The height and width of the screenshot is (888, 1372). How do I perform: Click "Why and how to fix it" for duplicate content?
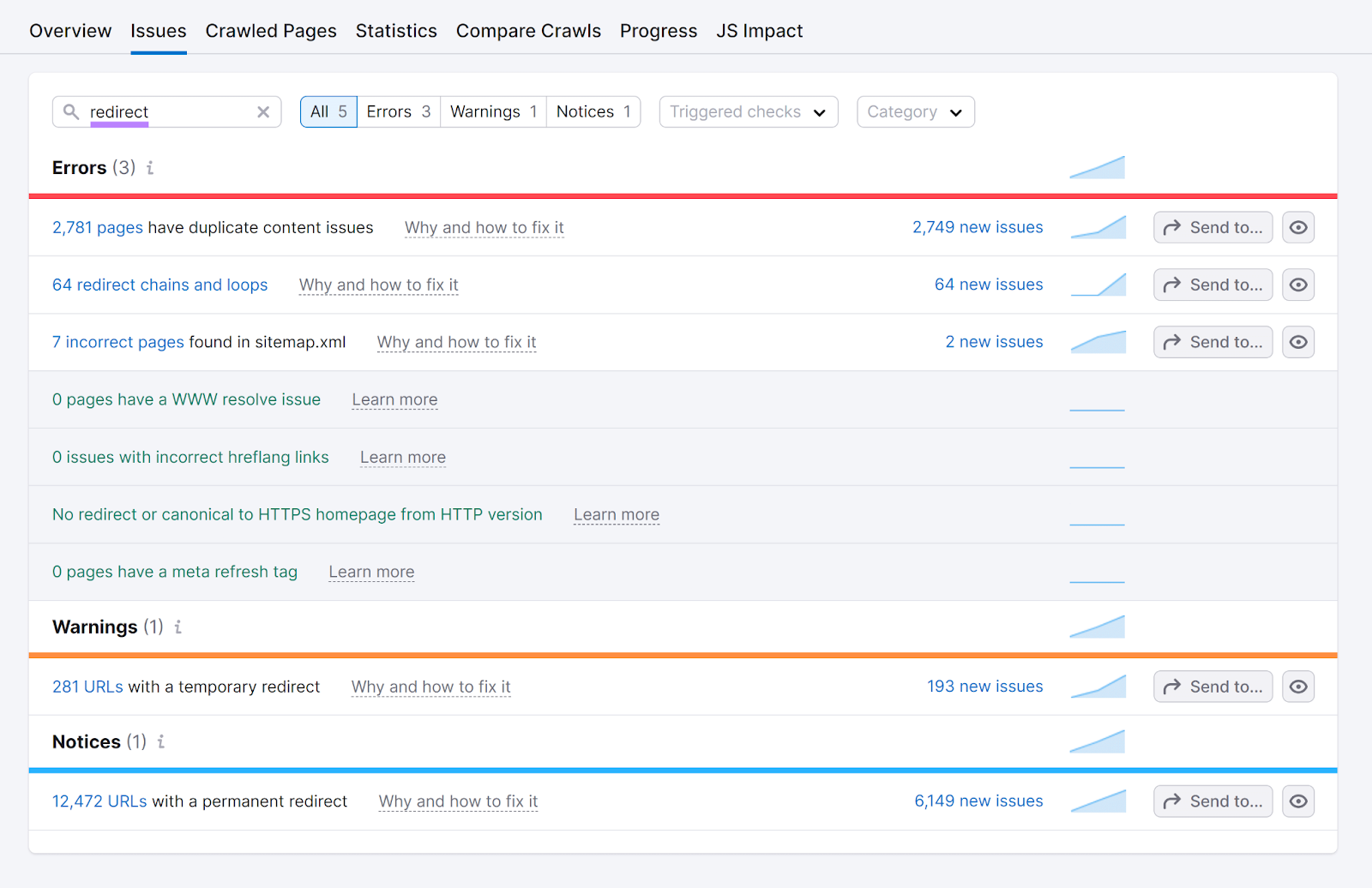[x=484, y=227]
